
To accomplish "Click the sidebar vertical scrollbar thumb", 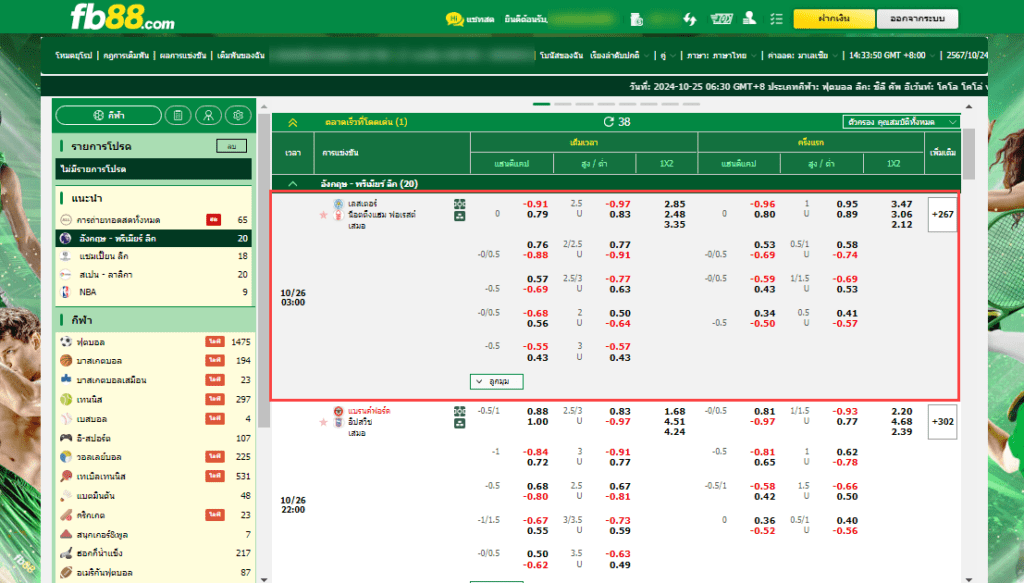I will [264, 271].
